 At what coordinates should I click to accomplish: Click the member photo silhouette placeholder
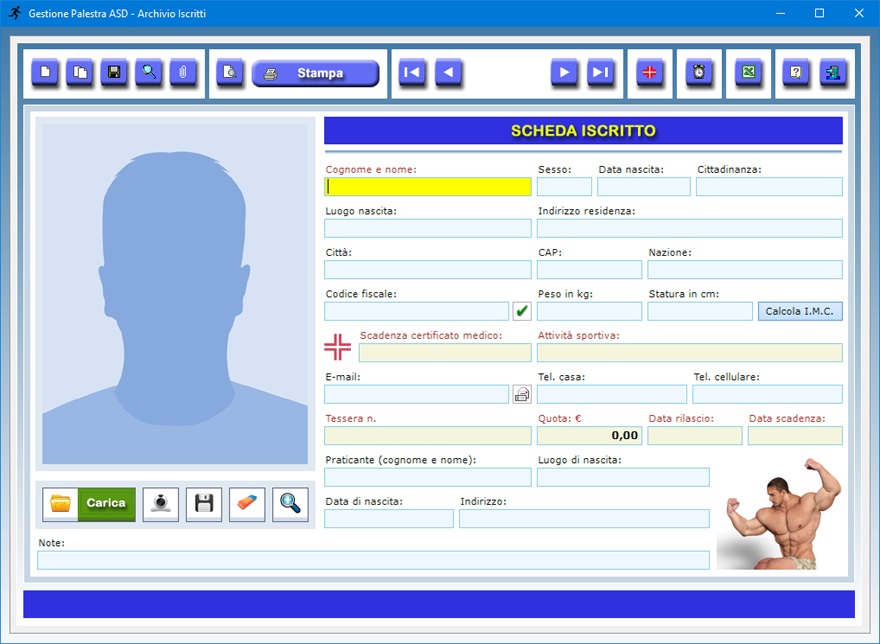[x=175, y=294]
